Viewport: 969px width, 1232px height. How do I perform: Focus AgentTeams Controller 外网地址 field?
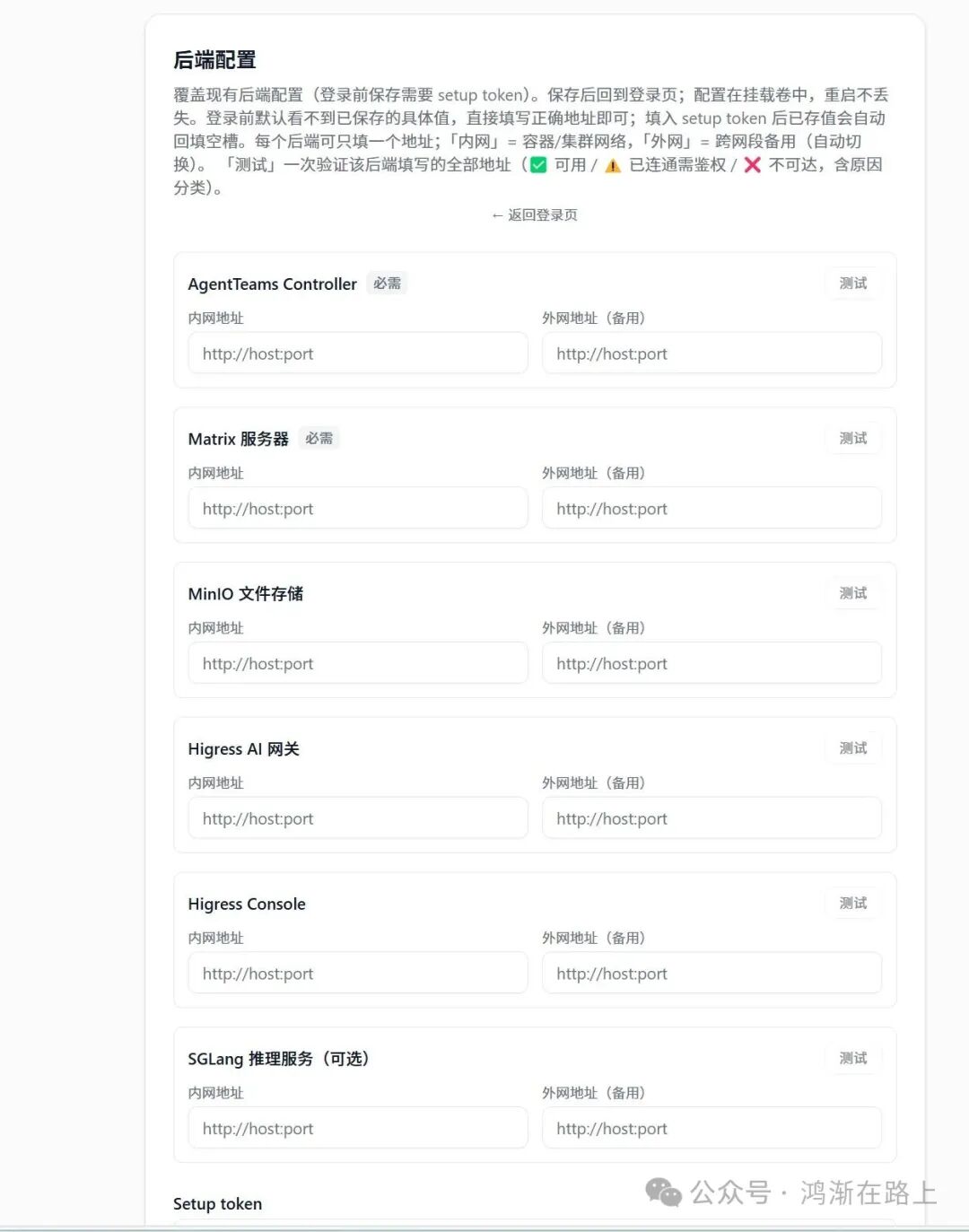click(x=711, y=354)
